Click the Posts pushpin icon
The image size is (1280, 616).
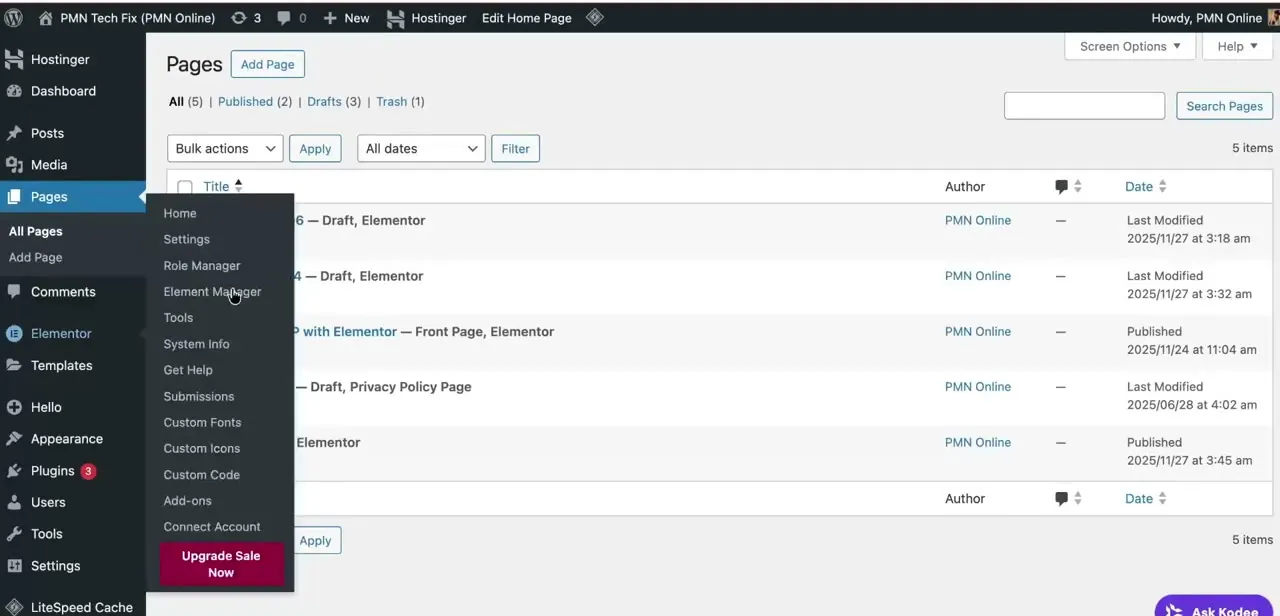click(14, 133)
